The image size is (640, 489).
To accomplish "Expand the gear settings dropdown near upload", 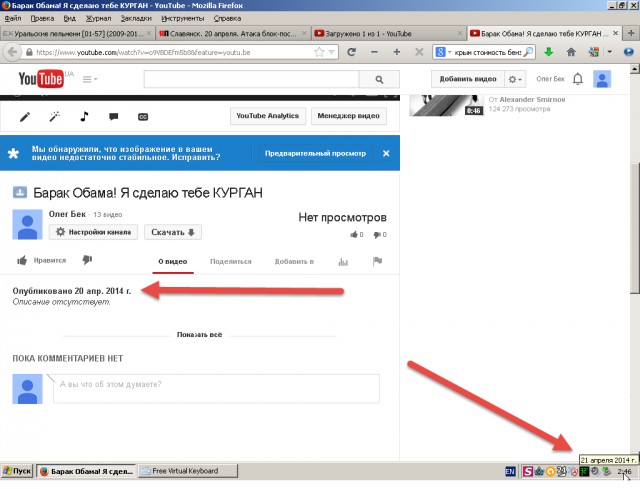I will point(514,79).
